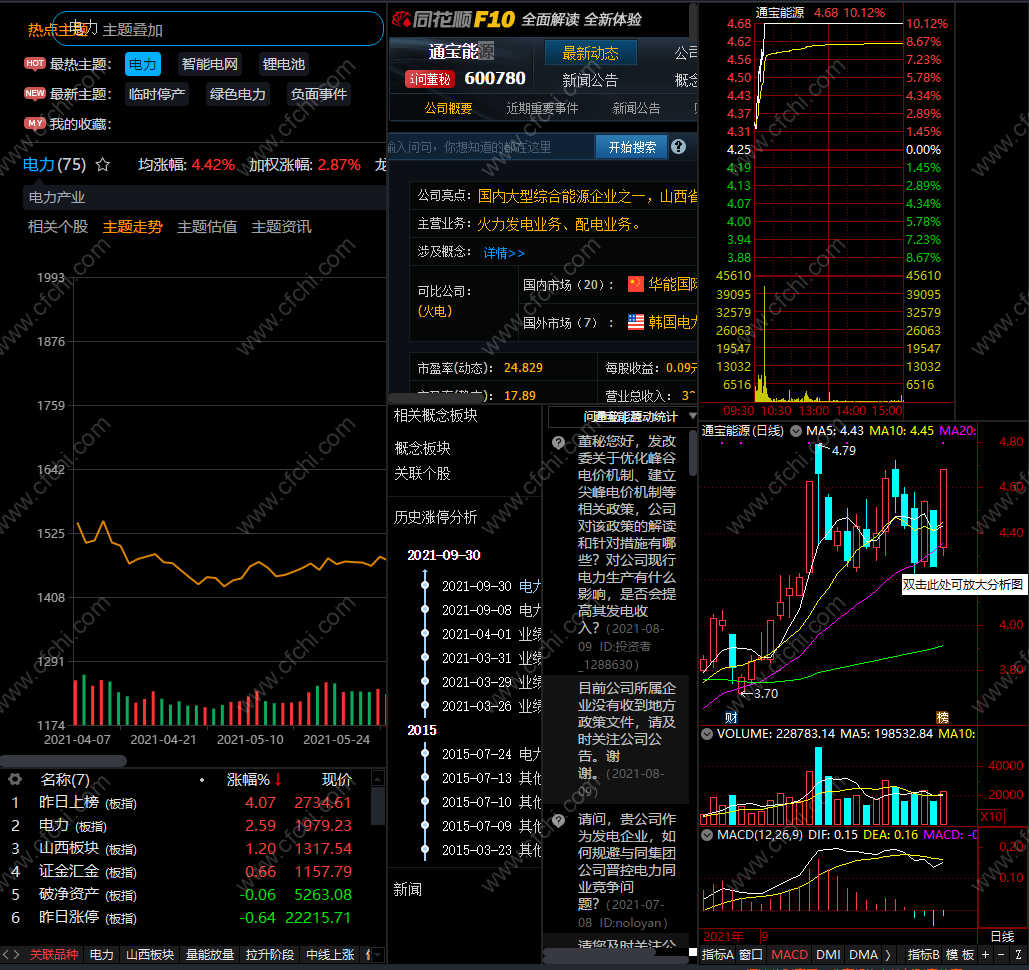Viewport: 1029px width, 970px height.
Task: Open the HOT 最热主题 badge
Action: pyautogui.click(x=35, y=64)
